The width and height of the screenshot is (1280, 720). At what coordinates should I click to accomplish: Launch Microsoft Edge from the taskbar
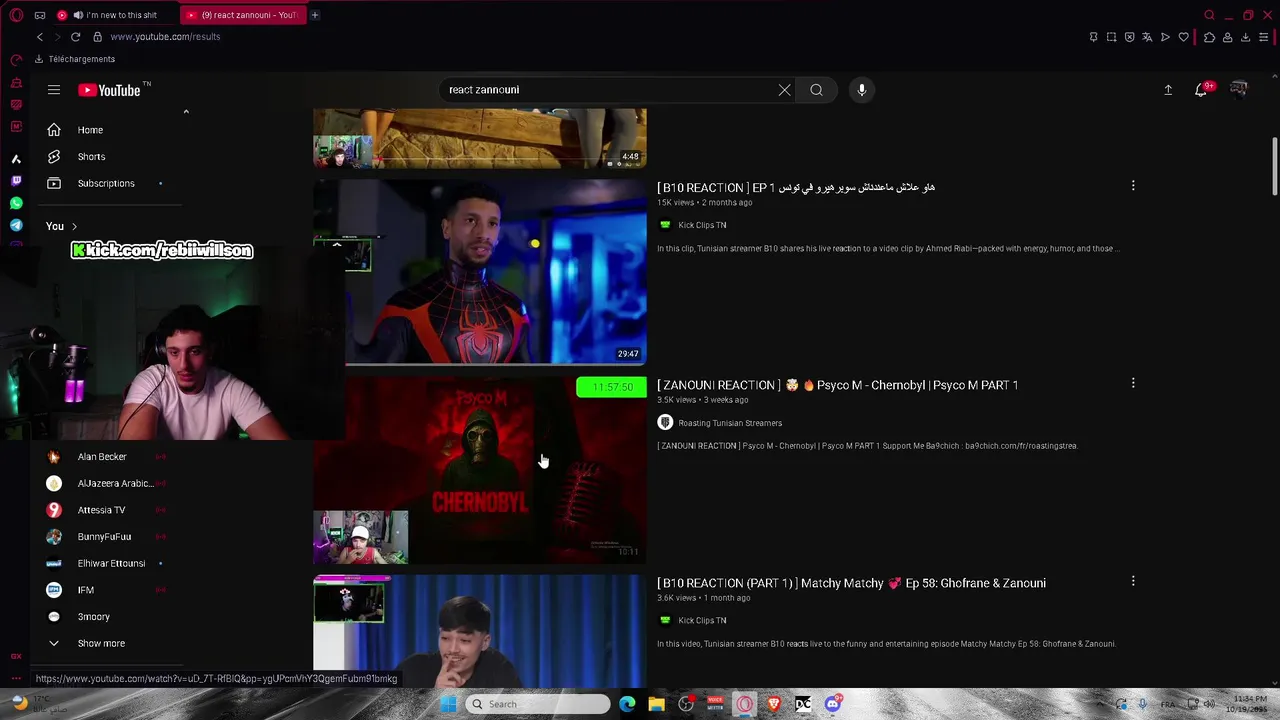coord(627,704)
